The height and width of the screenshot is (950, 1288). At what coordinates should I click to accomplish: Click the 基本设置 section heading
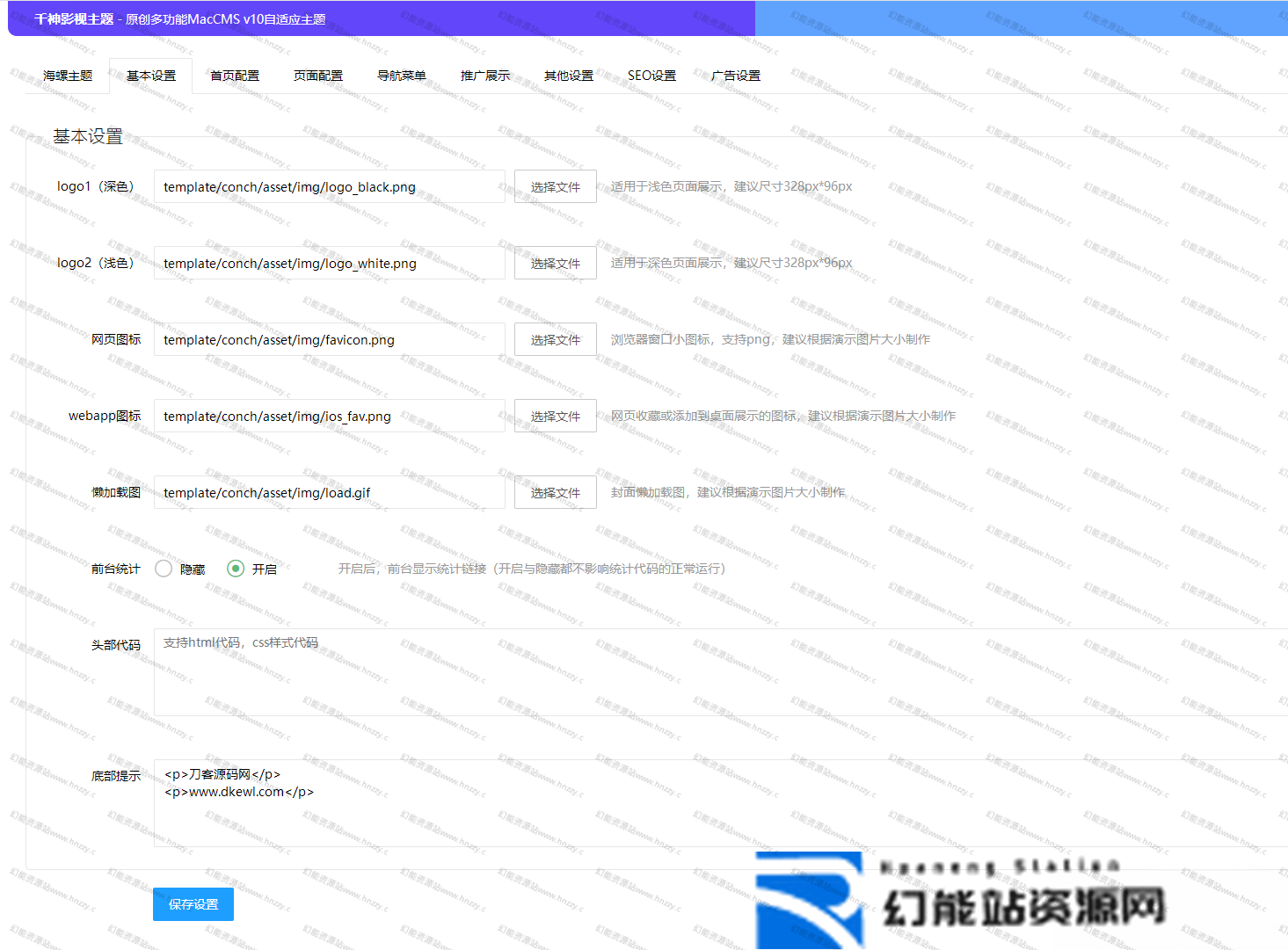tap(88, 136)
